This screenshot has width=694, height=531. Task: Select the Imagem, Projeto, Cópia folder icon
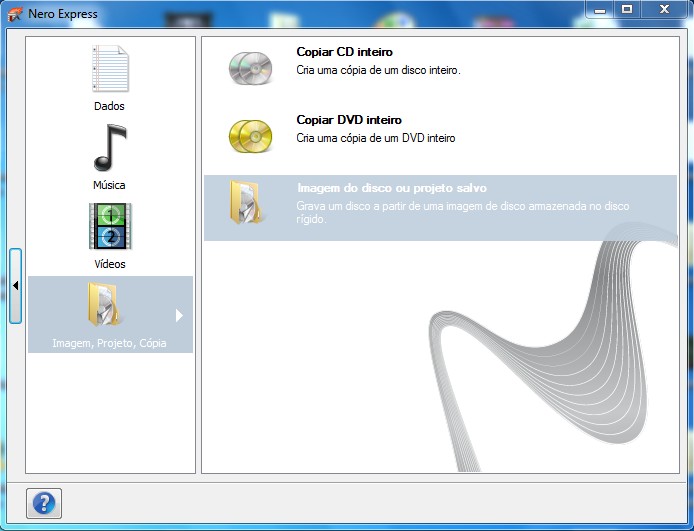[106, 305]
